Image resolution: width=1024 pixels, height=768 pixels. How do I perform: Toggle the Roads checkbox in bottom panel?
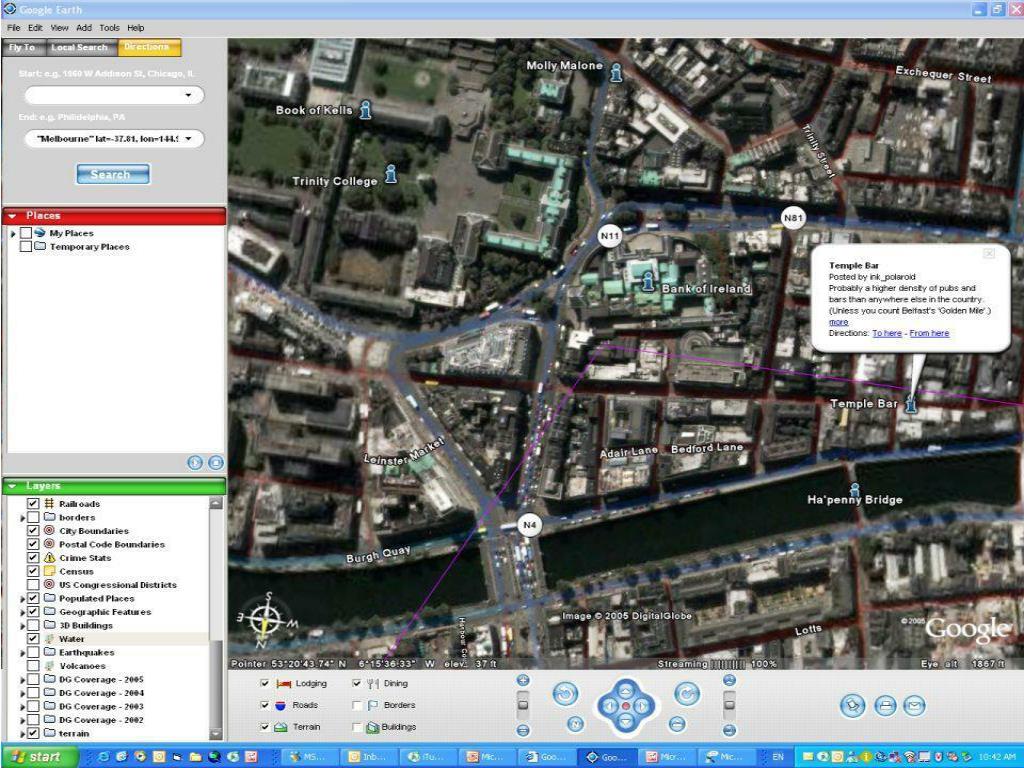[264, 705]
